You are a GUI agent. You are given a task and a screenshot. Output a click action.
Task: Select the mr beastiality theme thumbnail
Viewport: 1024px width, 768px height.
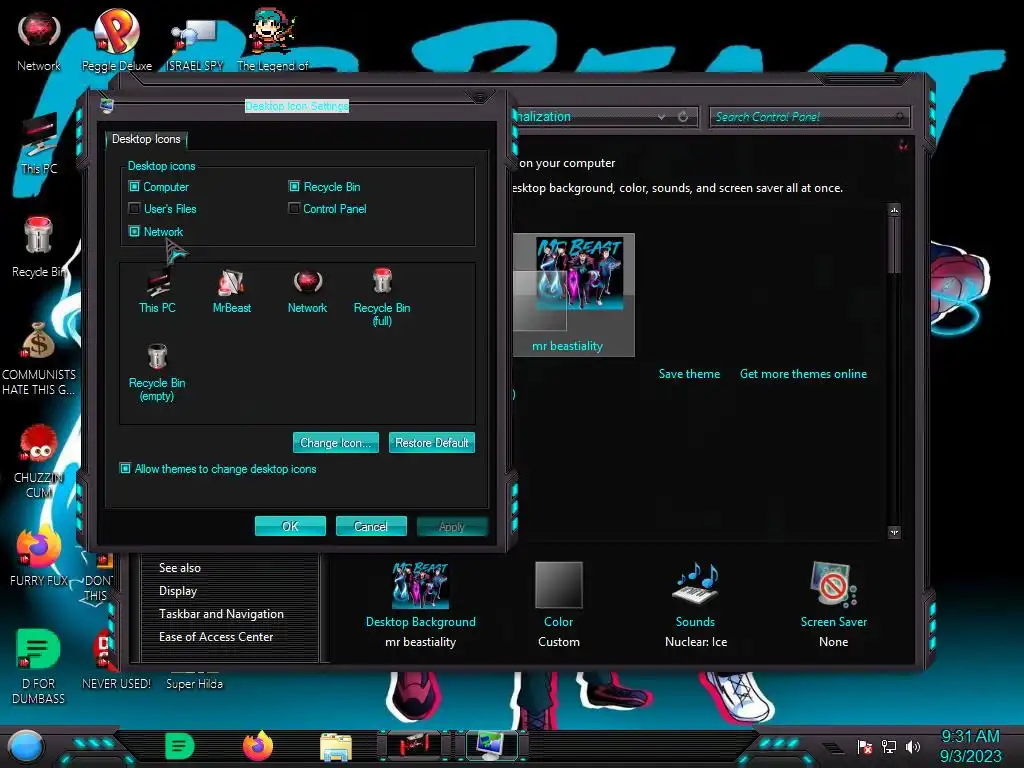coord(573,295)
